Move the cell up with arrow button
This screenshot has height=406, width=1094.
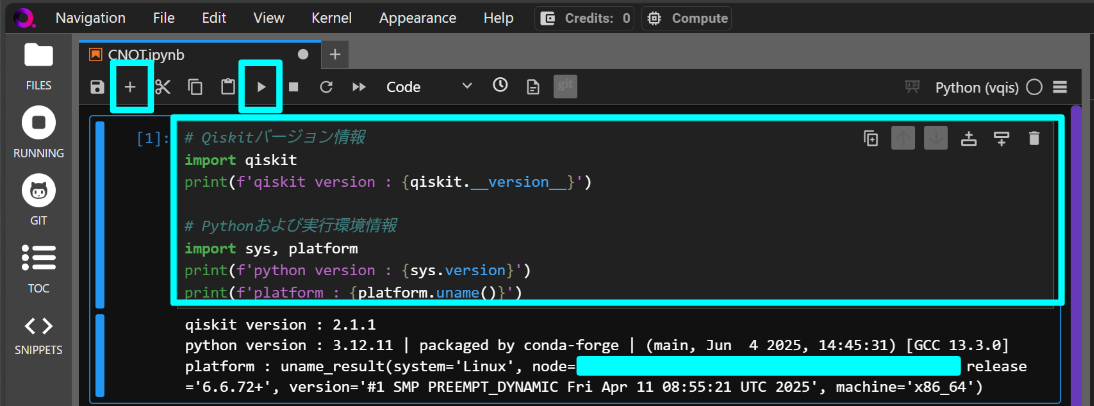point(903,139)
